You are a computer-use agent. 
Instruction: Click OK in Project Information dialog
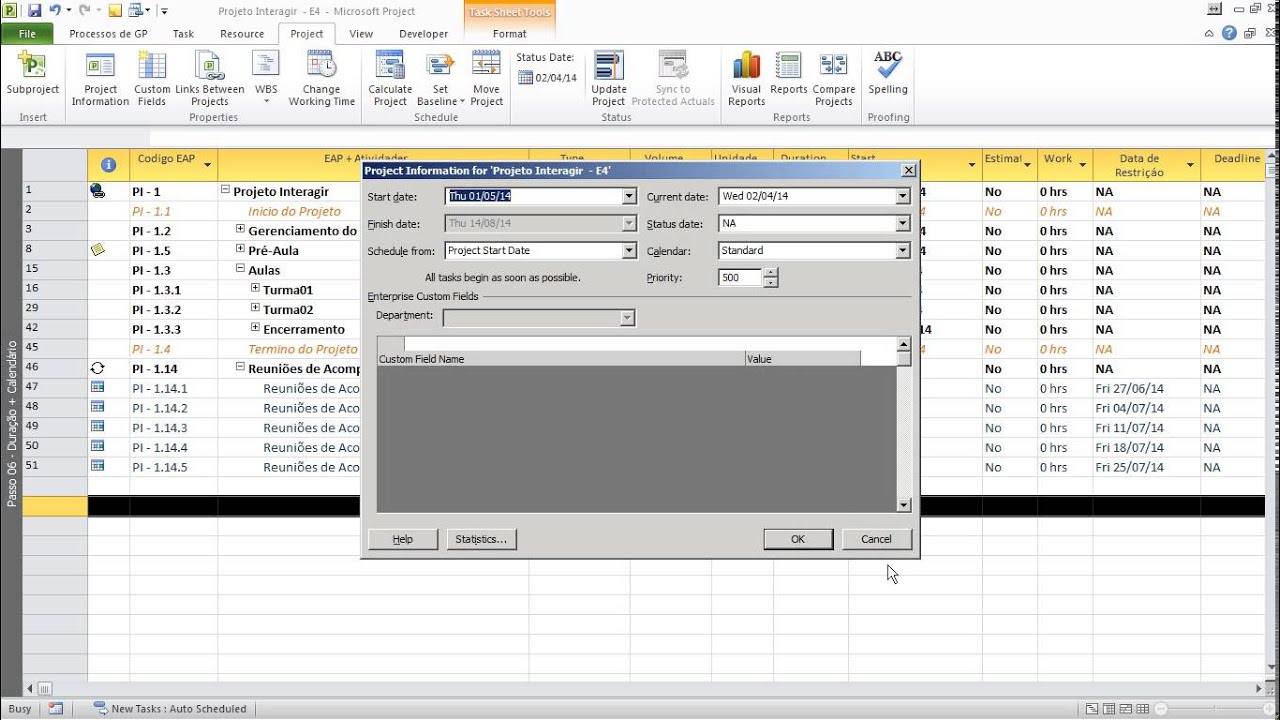(x=798, y=539)
